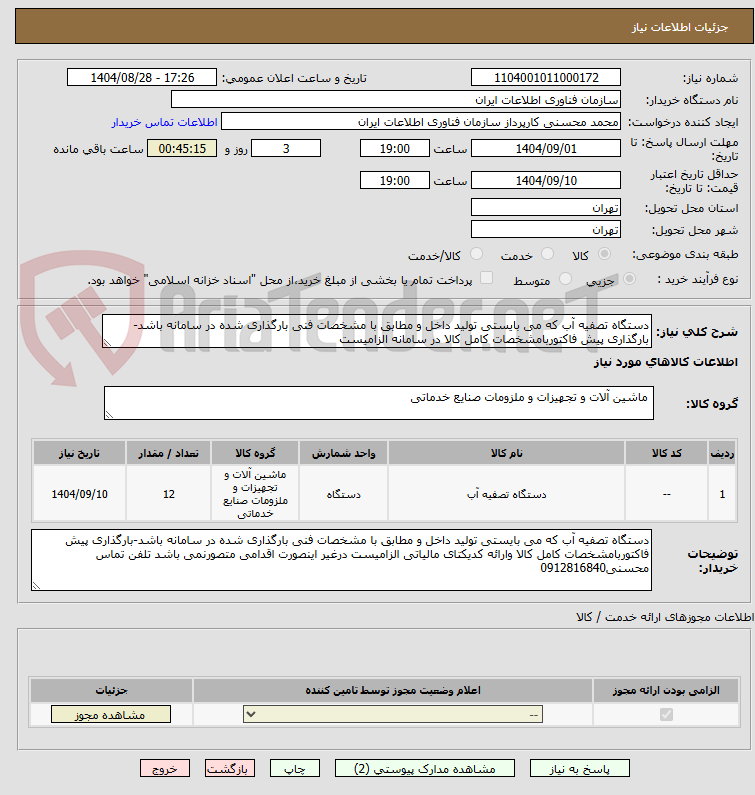Click the response deadline date 1404/09/01
This screenshot has height=795, width=755.
[546, 149]
